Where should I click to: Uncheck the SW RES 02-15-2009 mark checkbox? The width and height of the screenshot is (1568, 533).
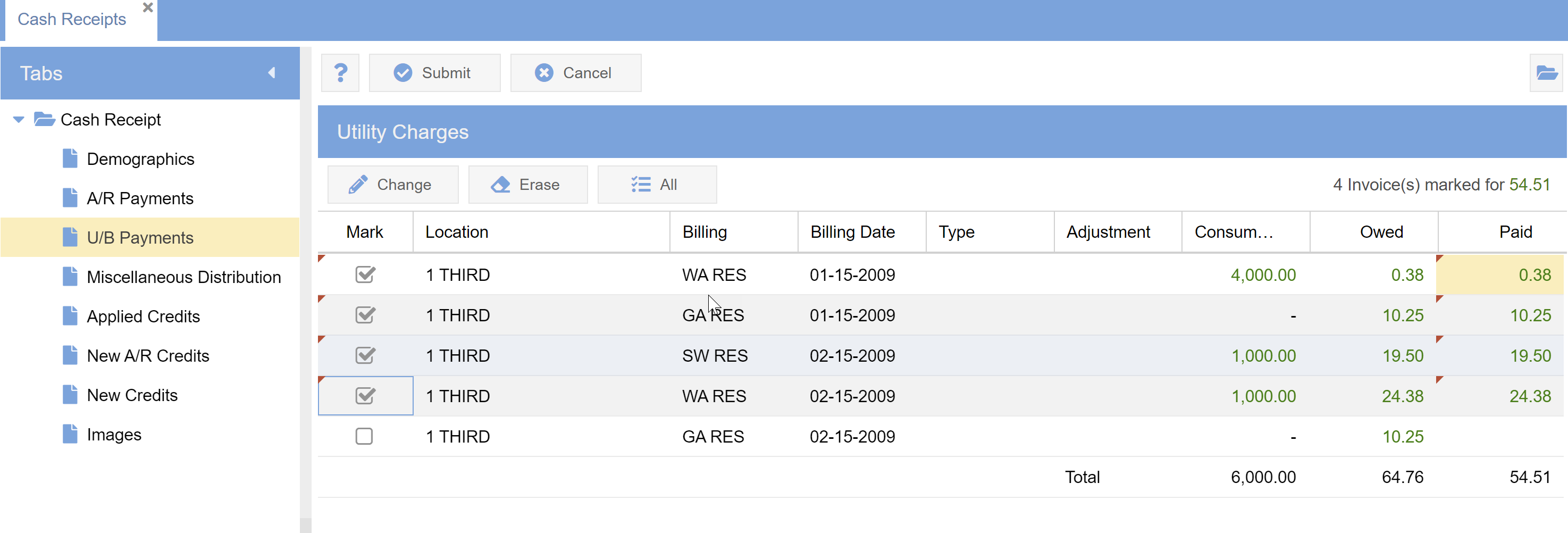tap(365, 356)
